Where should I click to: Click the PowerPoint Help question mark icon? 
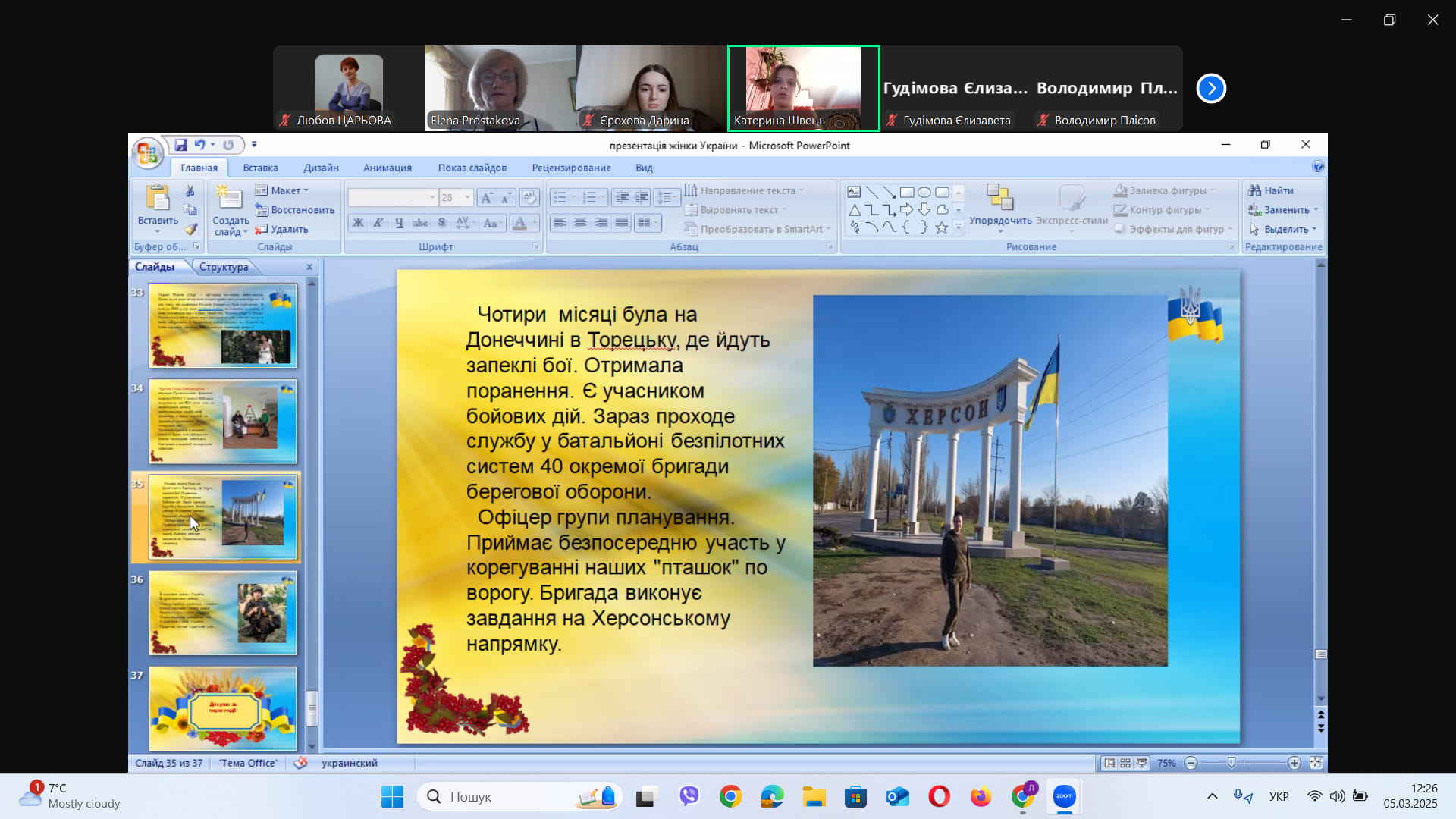1318,167
